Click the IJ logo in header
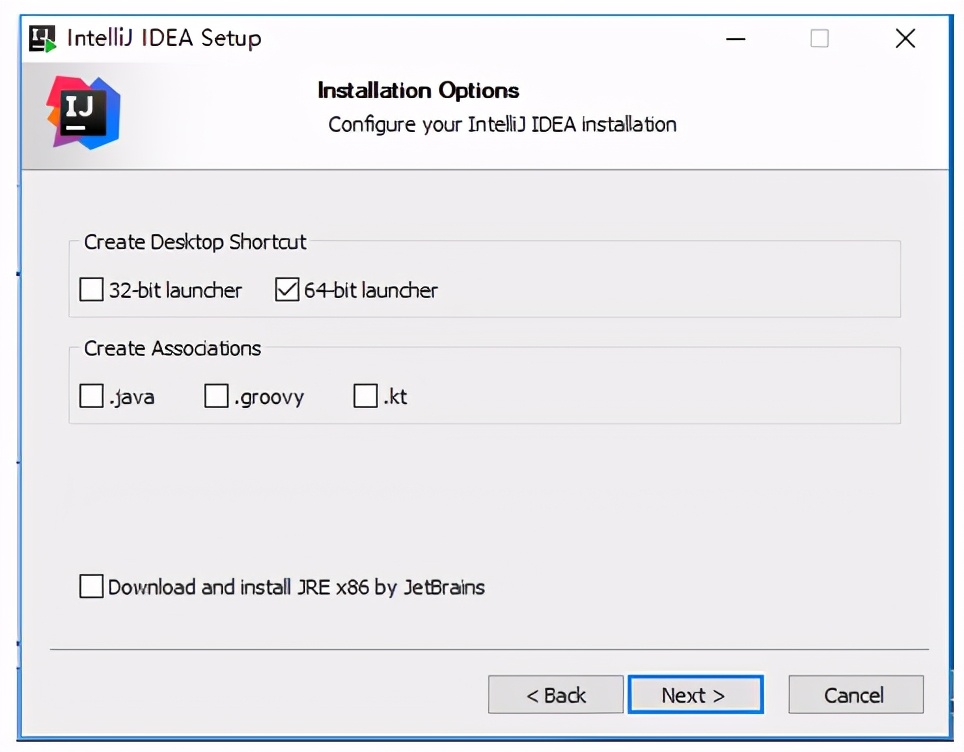This screenshot has height=752, width=964. pos(83,112)
